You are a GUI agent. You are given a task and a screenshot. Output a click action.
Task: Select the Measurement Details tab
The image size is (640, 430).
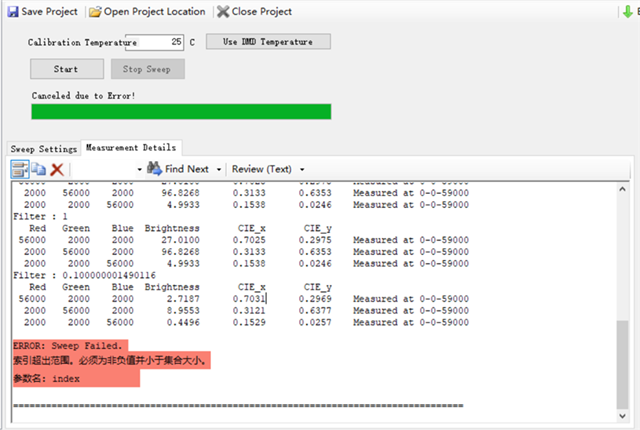(x=131, y=148)
